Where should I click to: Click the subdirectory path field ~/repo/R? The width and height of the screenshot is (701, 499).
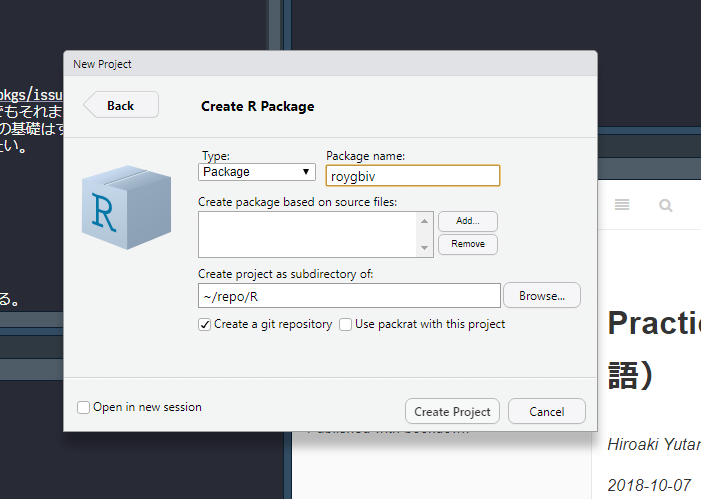point(349,296)
